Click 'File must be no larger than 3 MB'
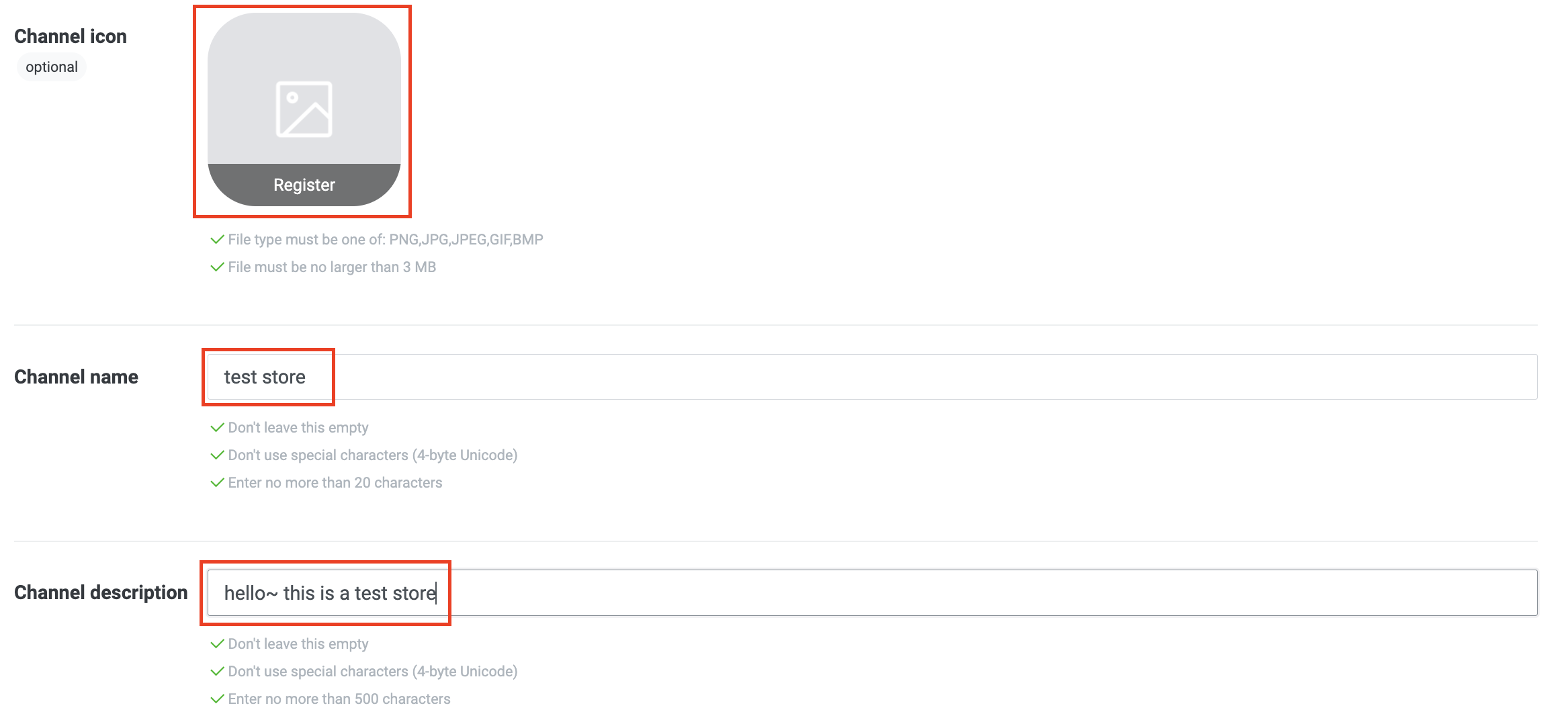The image size is (1568, 716). [332, 267]
